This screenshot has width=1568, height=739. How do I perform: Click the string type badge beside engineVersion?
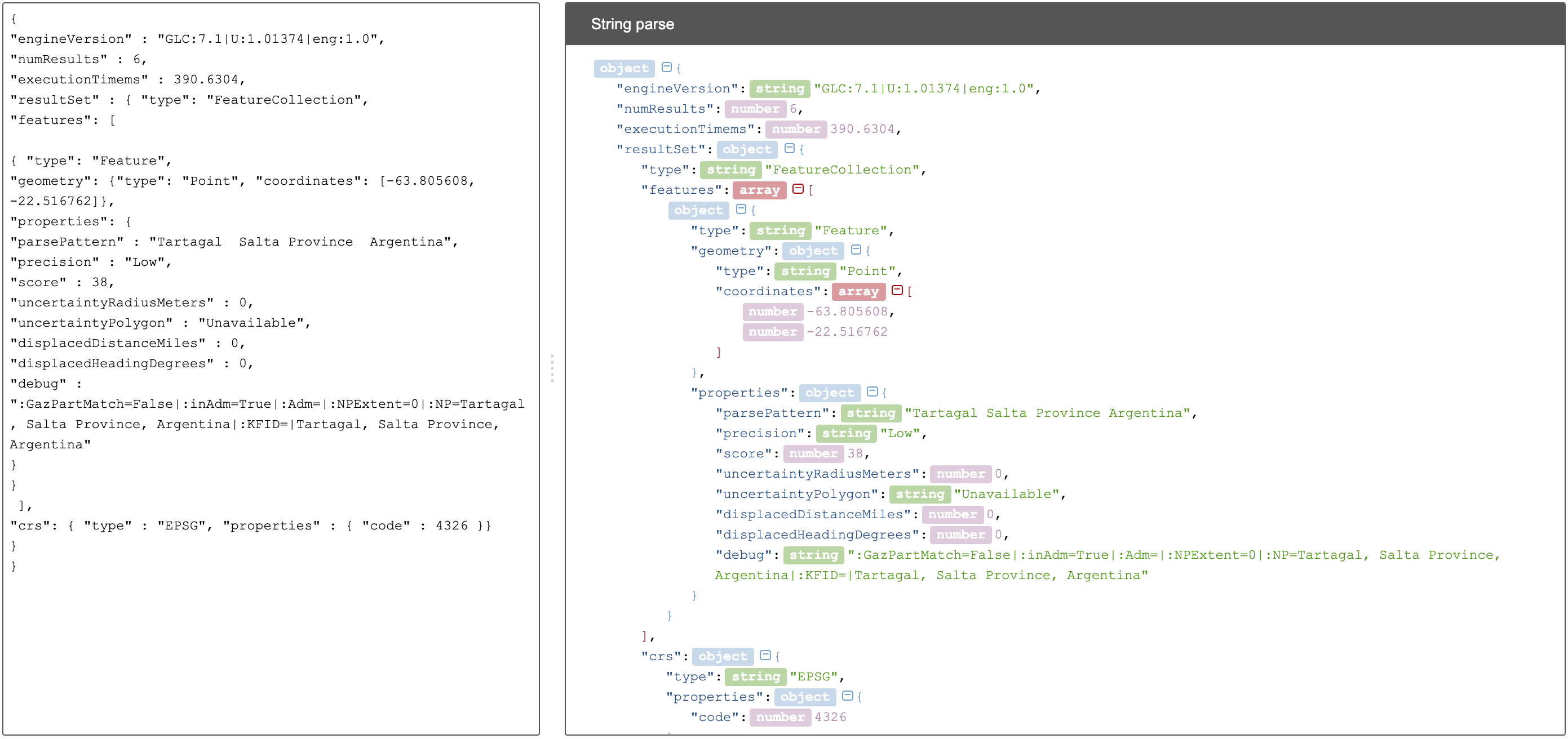tap(779, 89)
